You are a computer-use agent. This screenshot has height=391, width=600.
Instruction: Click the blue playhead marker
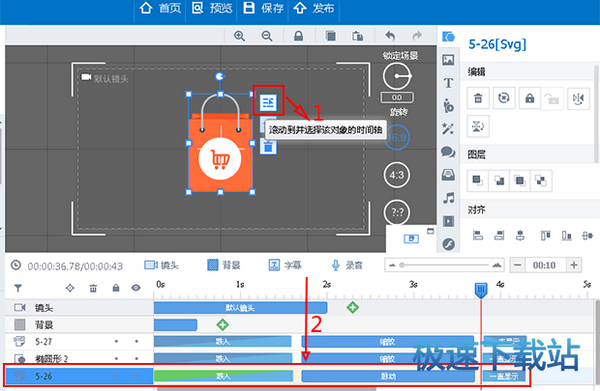(x=481, y=290)
